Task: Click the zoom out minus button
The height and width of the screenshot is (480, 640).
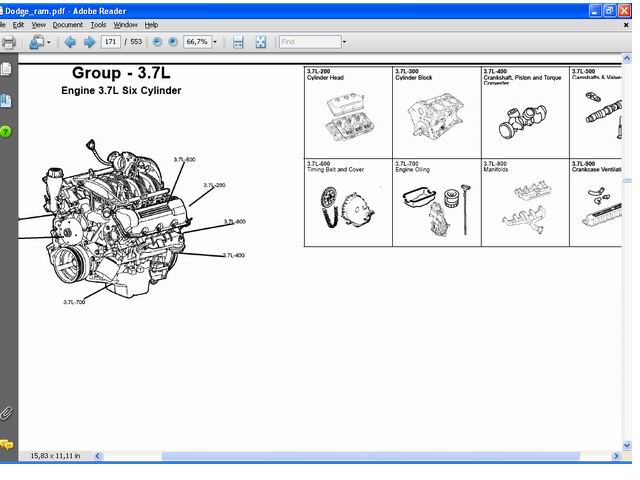Action: point(157,42)
